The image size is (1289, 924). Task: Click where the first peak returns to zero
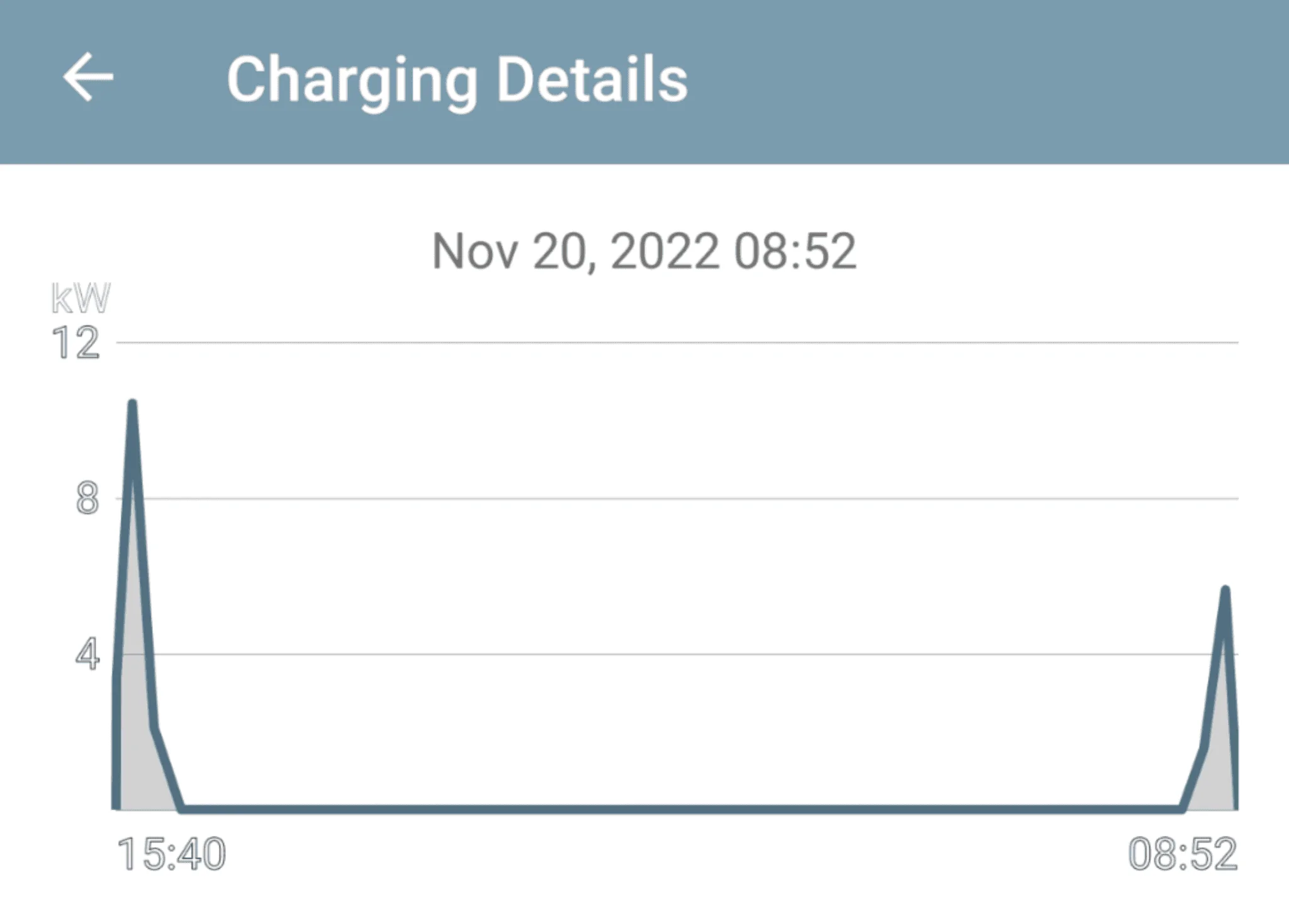[x=182, y=808]
